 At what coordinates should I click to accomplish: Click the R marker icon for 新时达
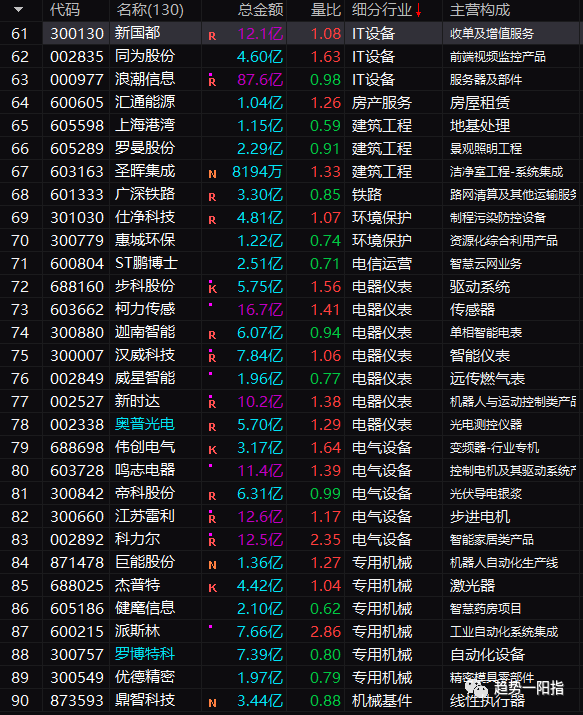(212, 403)
